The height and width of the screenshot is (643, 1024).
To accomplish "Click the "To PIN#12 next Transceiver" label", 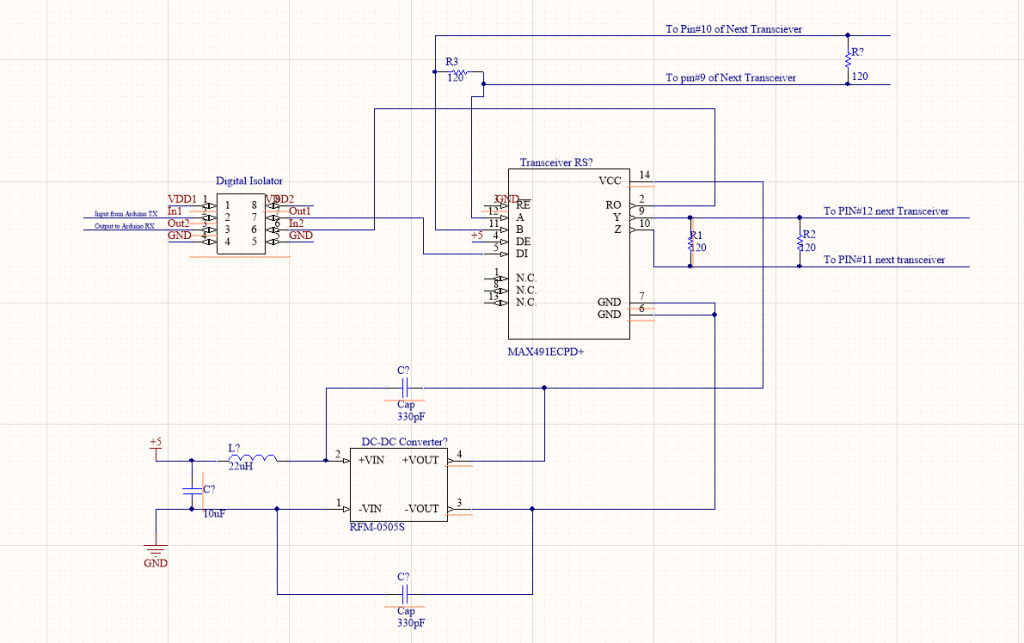I will (885, 212).
